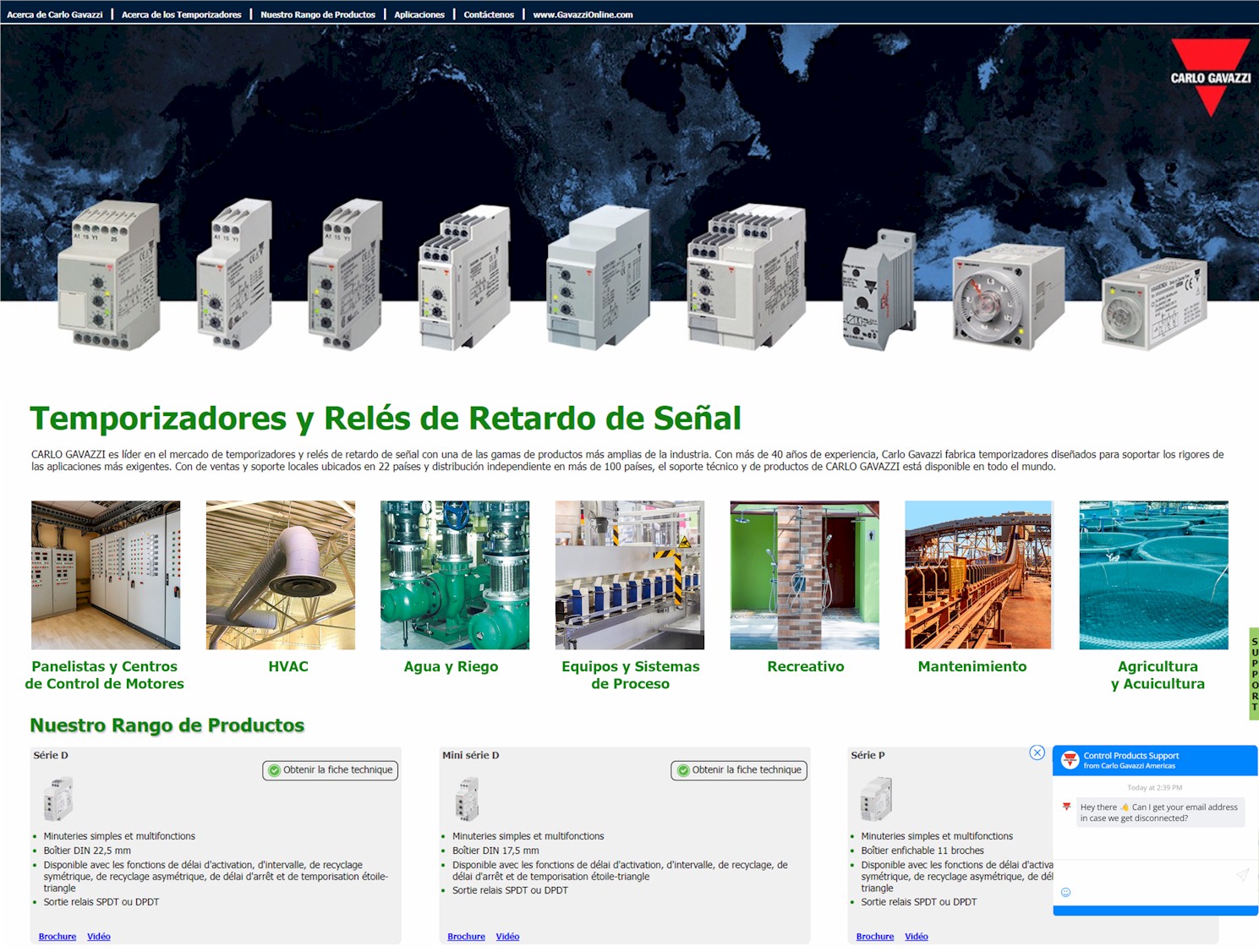1259x952 pixels.
Task: Open the Mantenimiento conveyor thumbnail
Action: (979, 575)
